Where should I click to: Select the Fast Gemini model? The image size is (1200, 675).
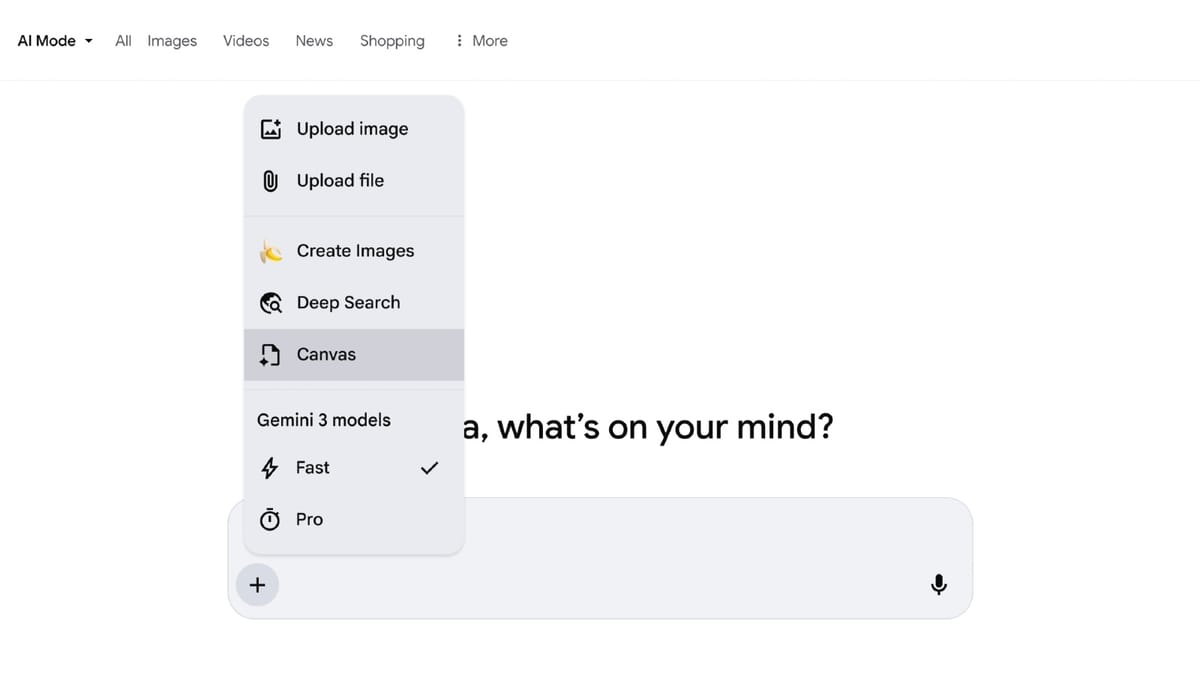[311, 467]
